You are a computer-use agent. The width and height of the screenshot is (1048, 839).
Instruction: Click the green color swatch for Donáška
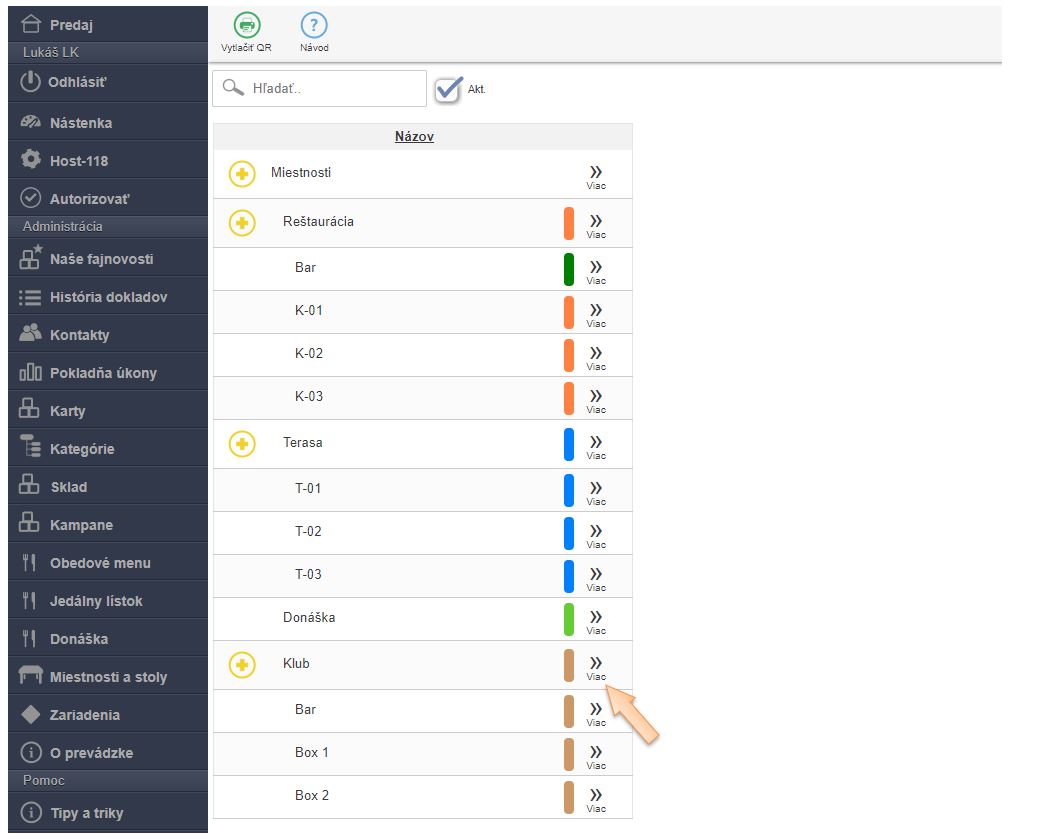[x=568, y=619]
